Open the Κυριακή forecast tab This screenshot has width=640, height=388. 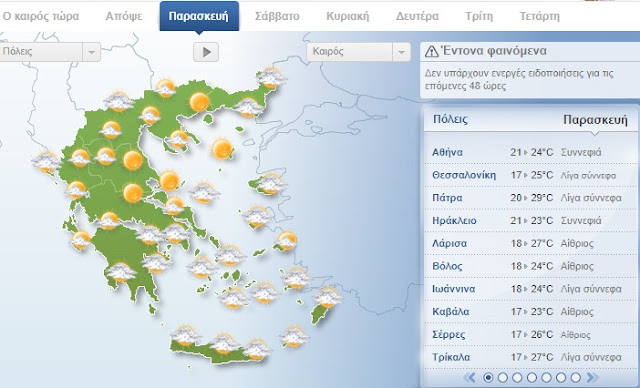[347, 16]
